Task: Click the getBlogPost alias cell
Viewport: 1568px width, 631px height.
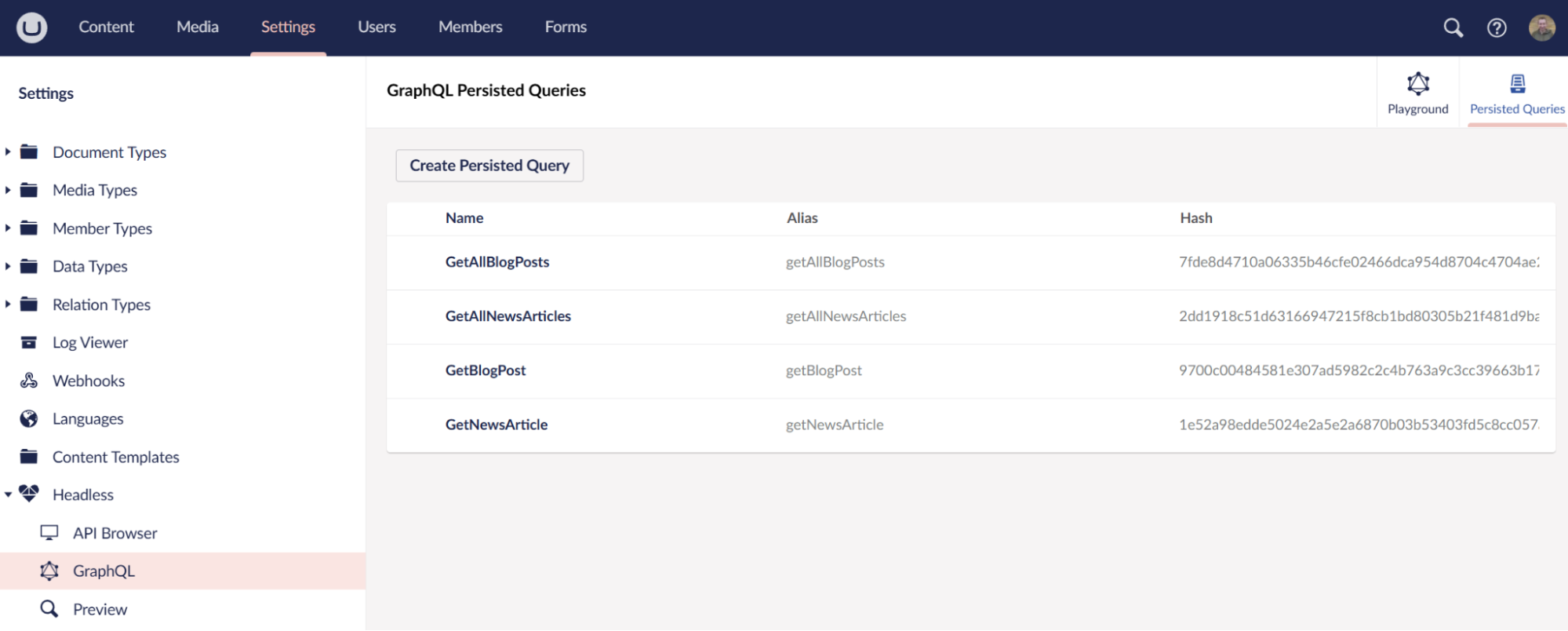Action: point(824,370)
